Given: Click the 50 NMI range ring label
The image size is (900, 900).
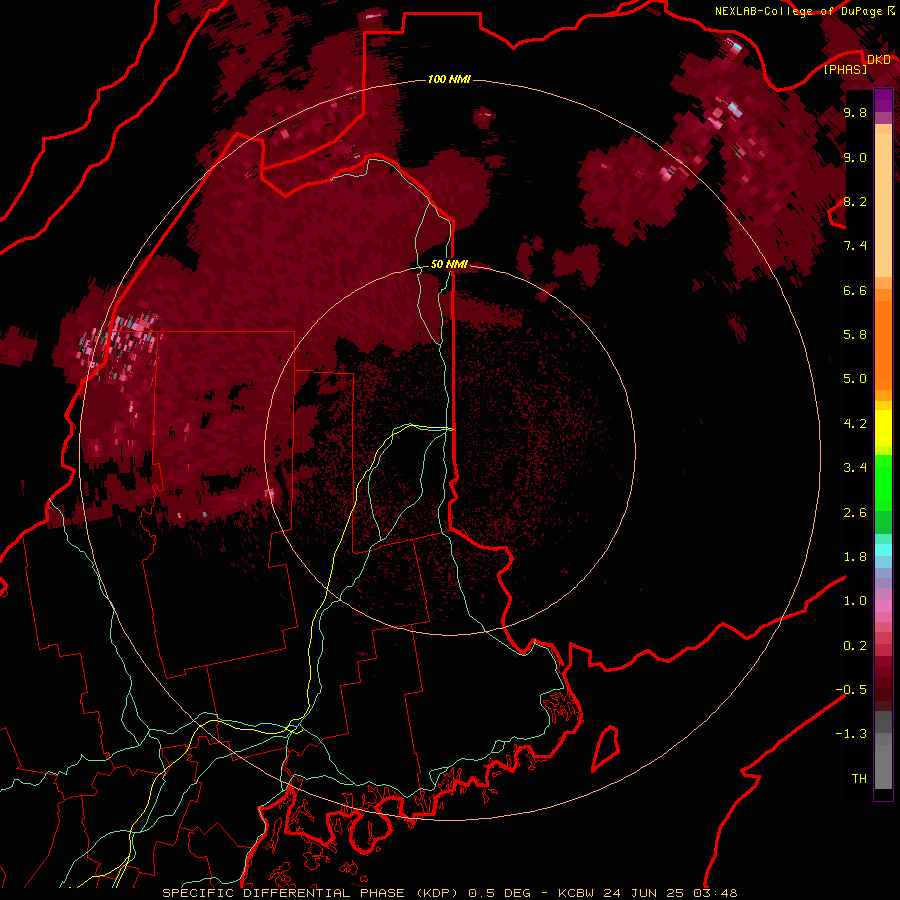Looking at the screenshot, I should coord(449,264).
